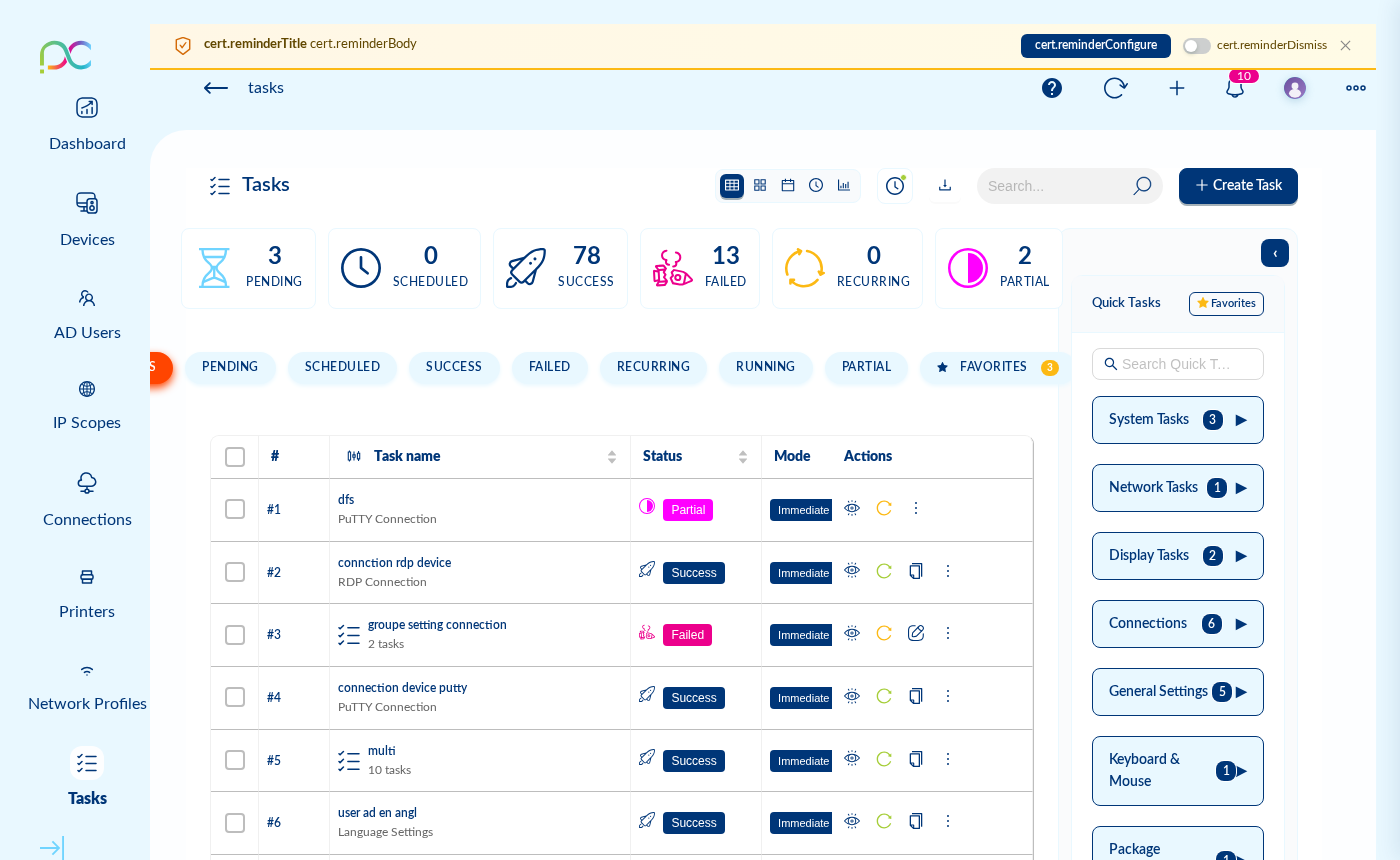View details of the 'dfs' task
The image size is (1400, 860).
coord(852,508)
